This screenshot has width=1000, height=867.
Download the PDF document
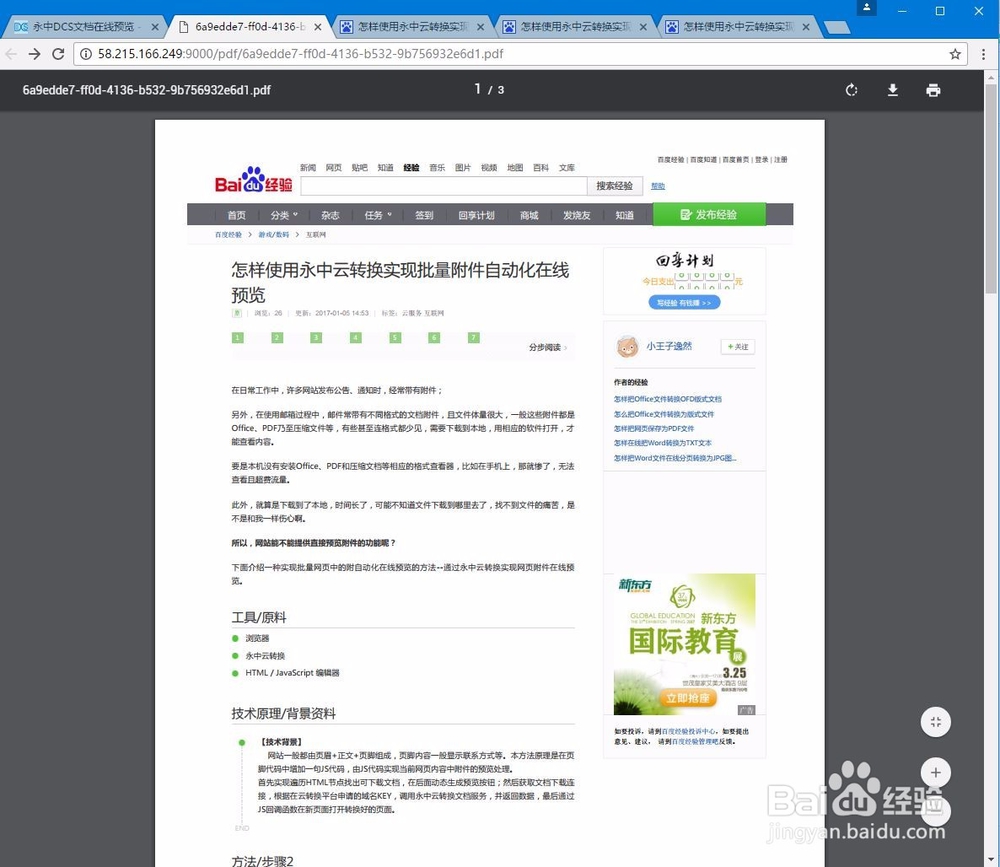[x=893, y=90]
